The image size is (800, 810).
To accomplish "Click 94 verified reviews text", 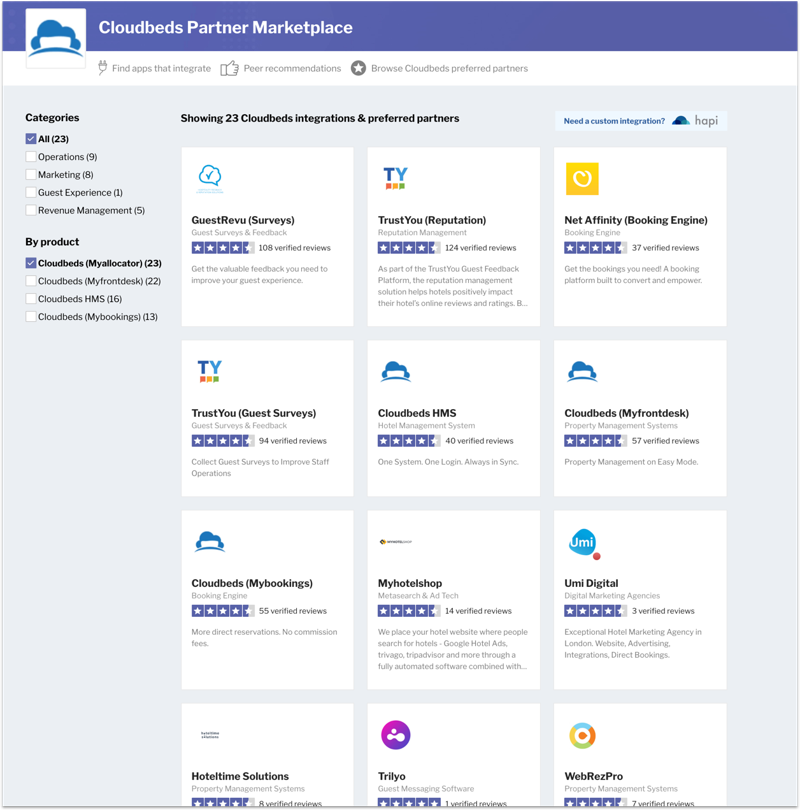I will (293, 441).
